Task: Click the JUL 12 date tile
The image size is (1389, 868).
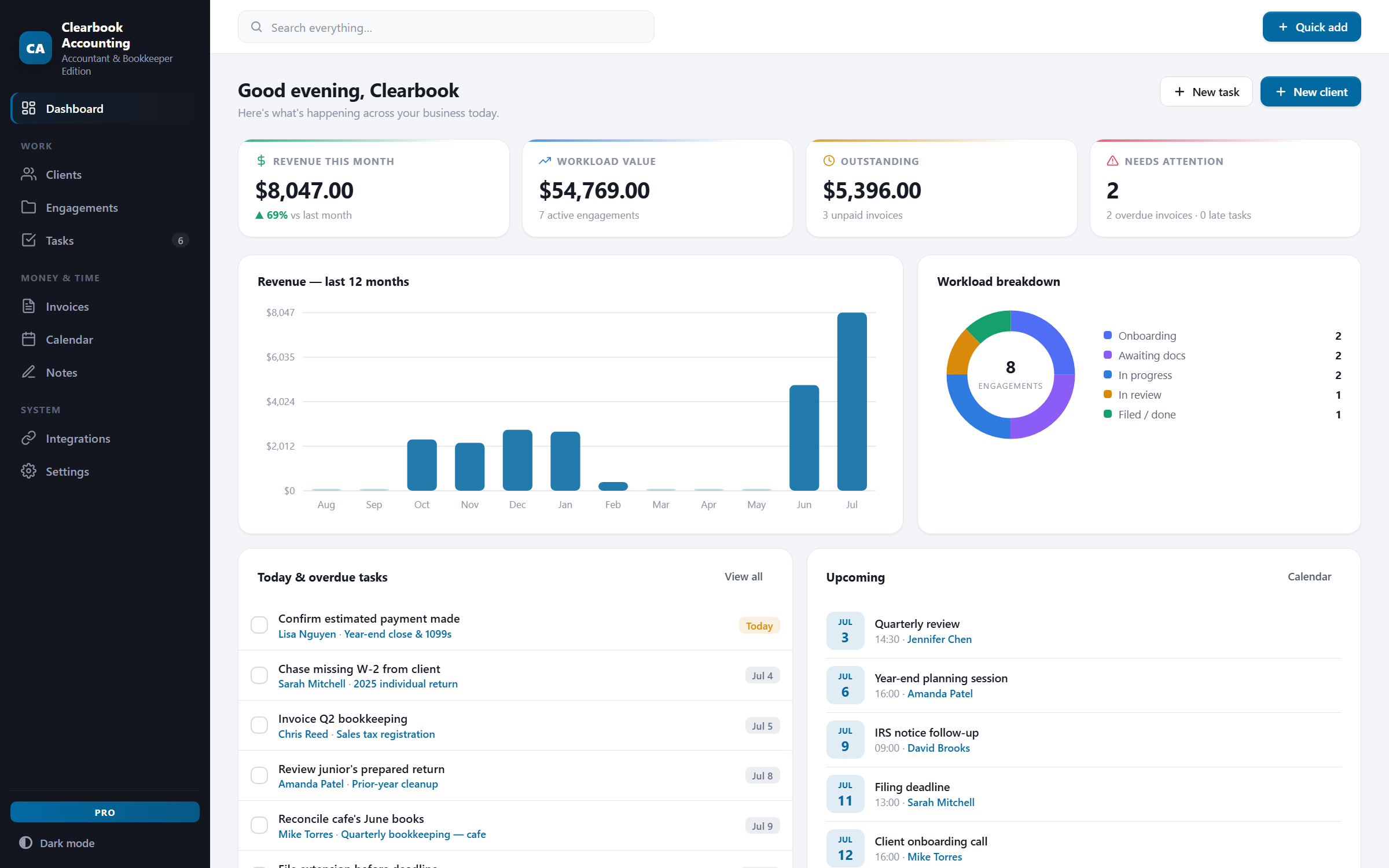Action: point(845,848)
